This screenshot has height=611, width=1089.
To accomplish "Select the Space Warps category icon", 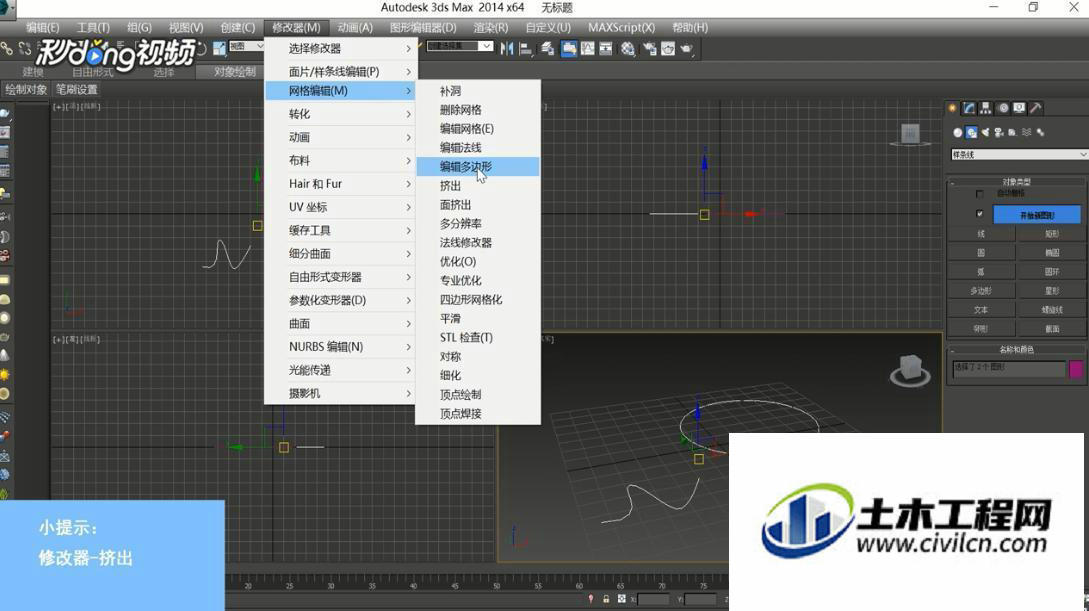I will (1026, 132).
